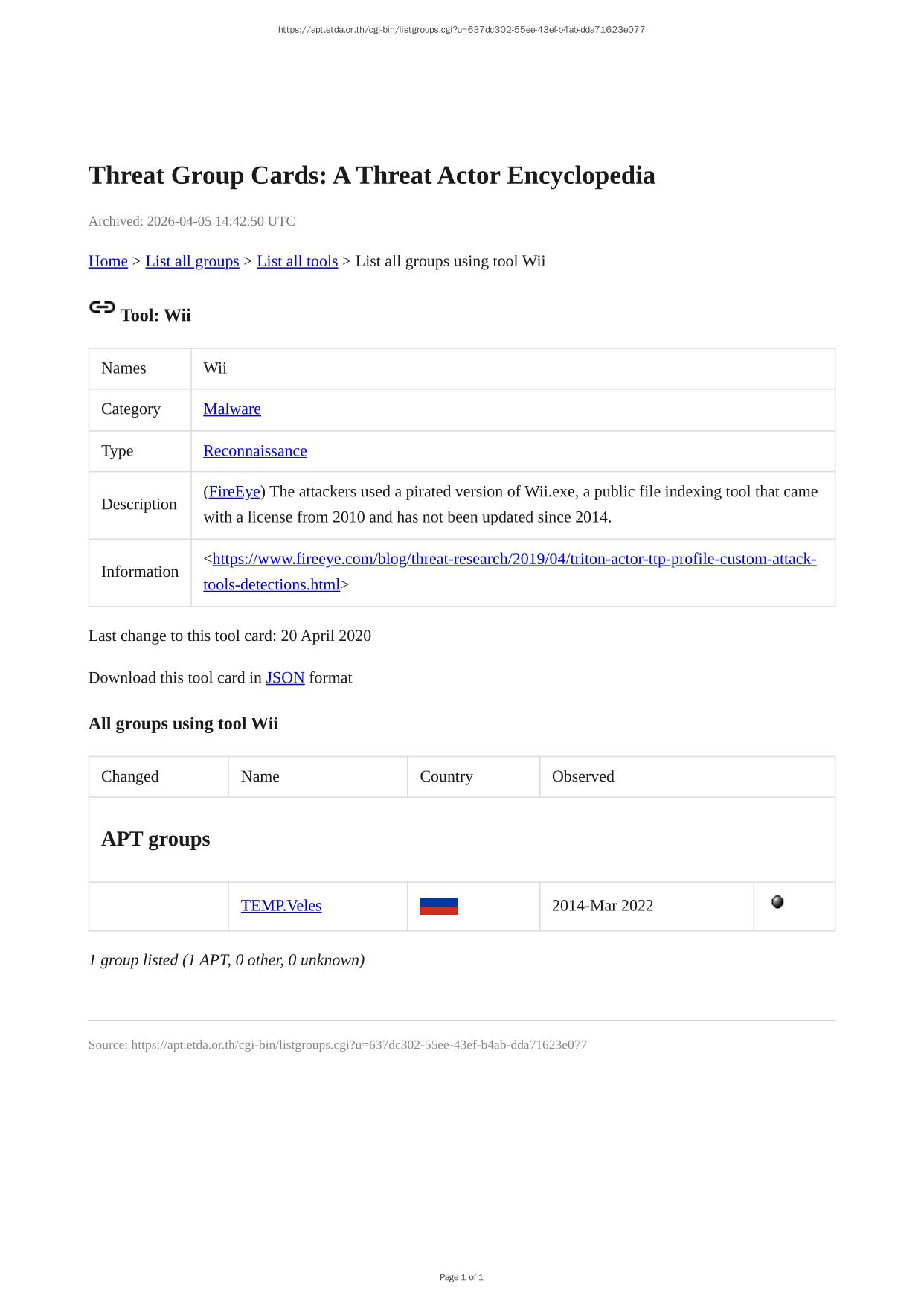Screen dimensions: 924x1307
Task: Click the Changed column header
Action: click(130, 776)
